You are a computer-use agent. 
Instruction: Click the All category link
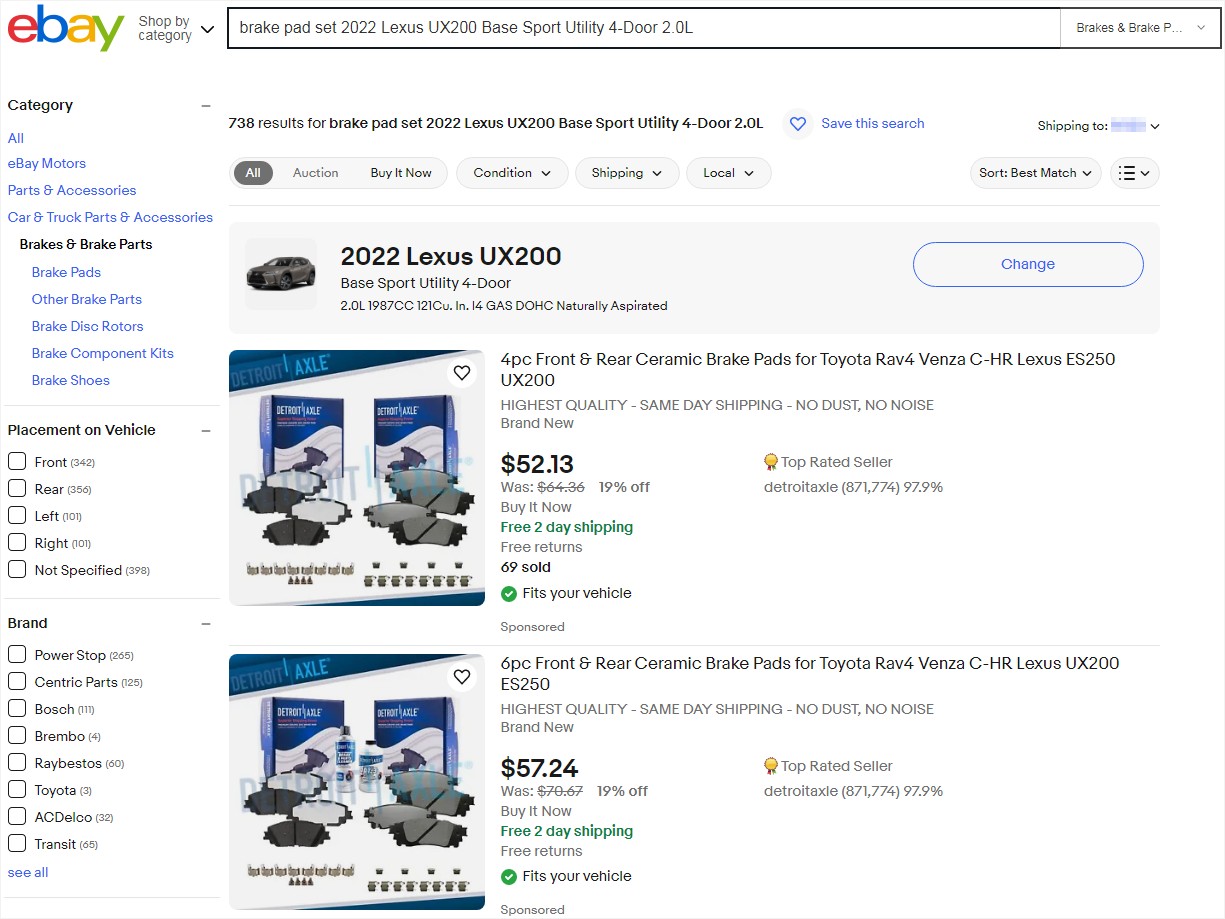point(16,138)
